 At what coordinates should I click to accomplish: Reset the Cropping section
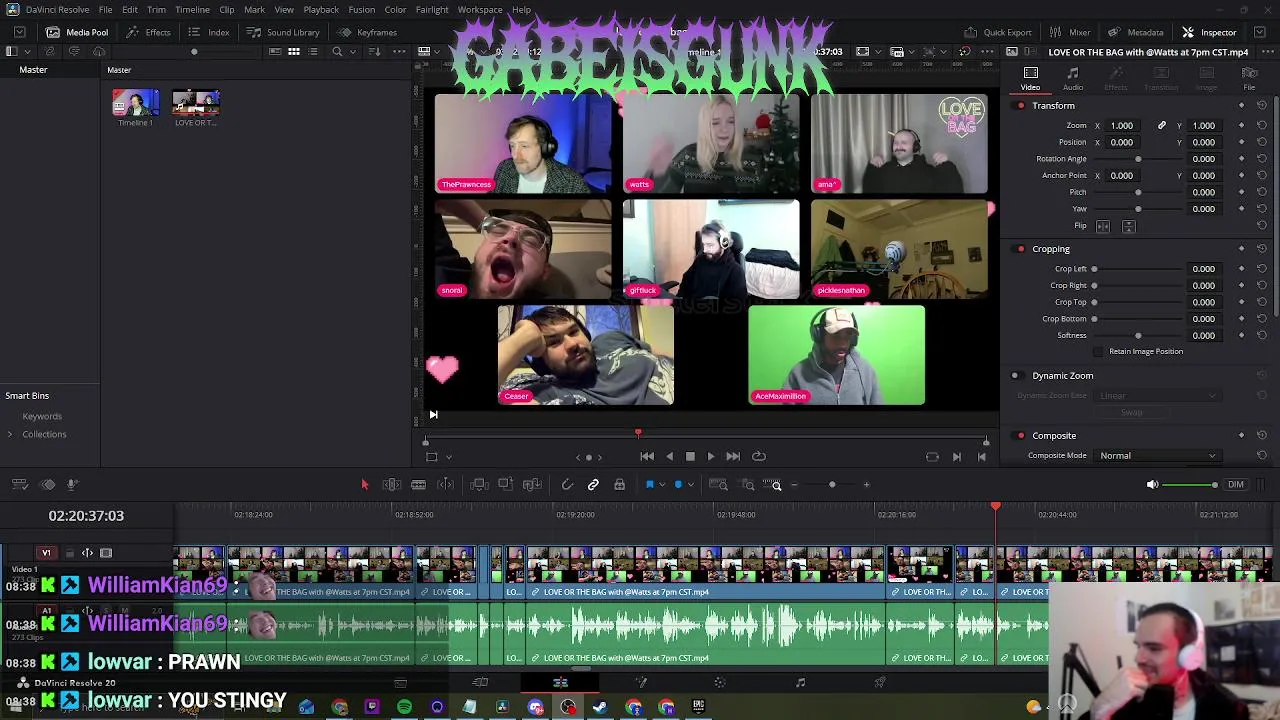[1261, 249]
